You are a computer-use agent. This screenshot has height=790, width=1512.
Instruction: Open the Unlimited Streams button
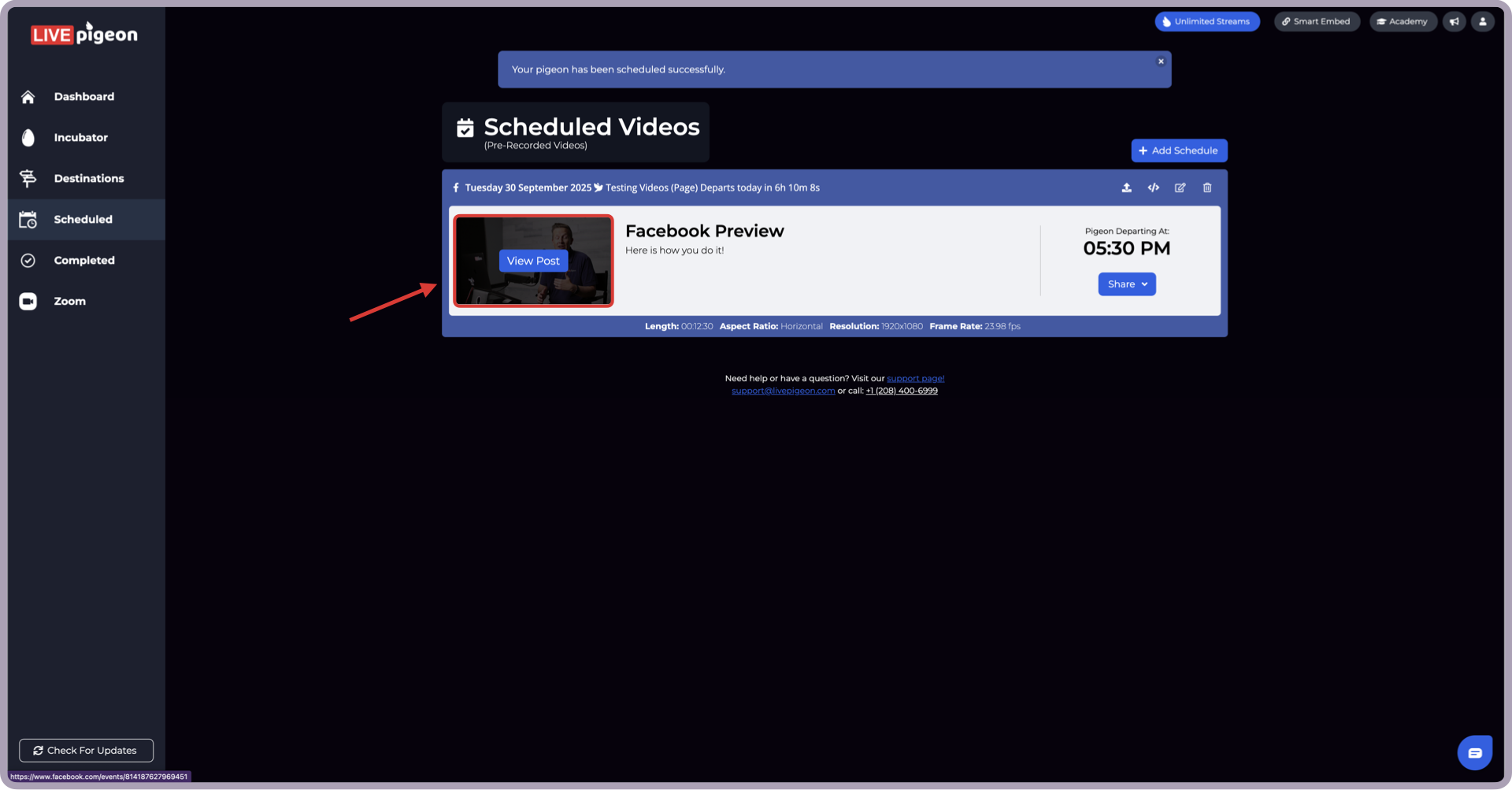(1207, 21)
